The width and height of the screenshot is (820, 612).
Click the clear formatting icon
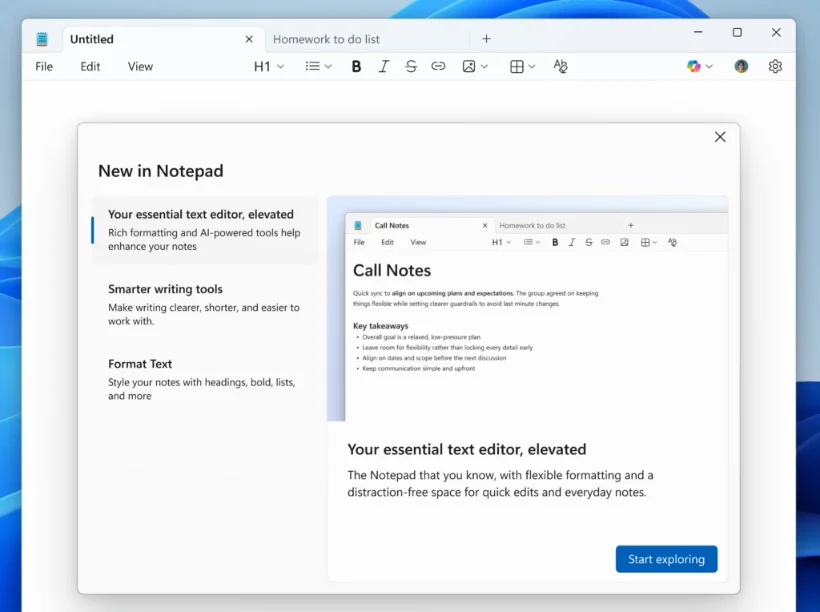tap(560, 67)
